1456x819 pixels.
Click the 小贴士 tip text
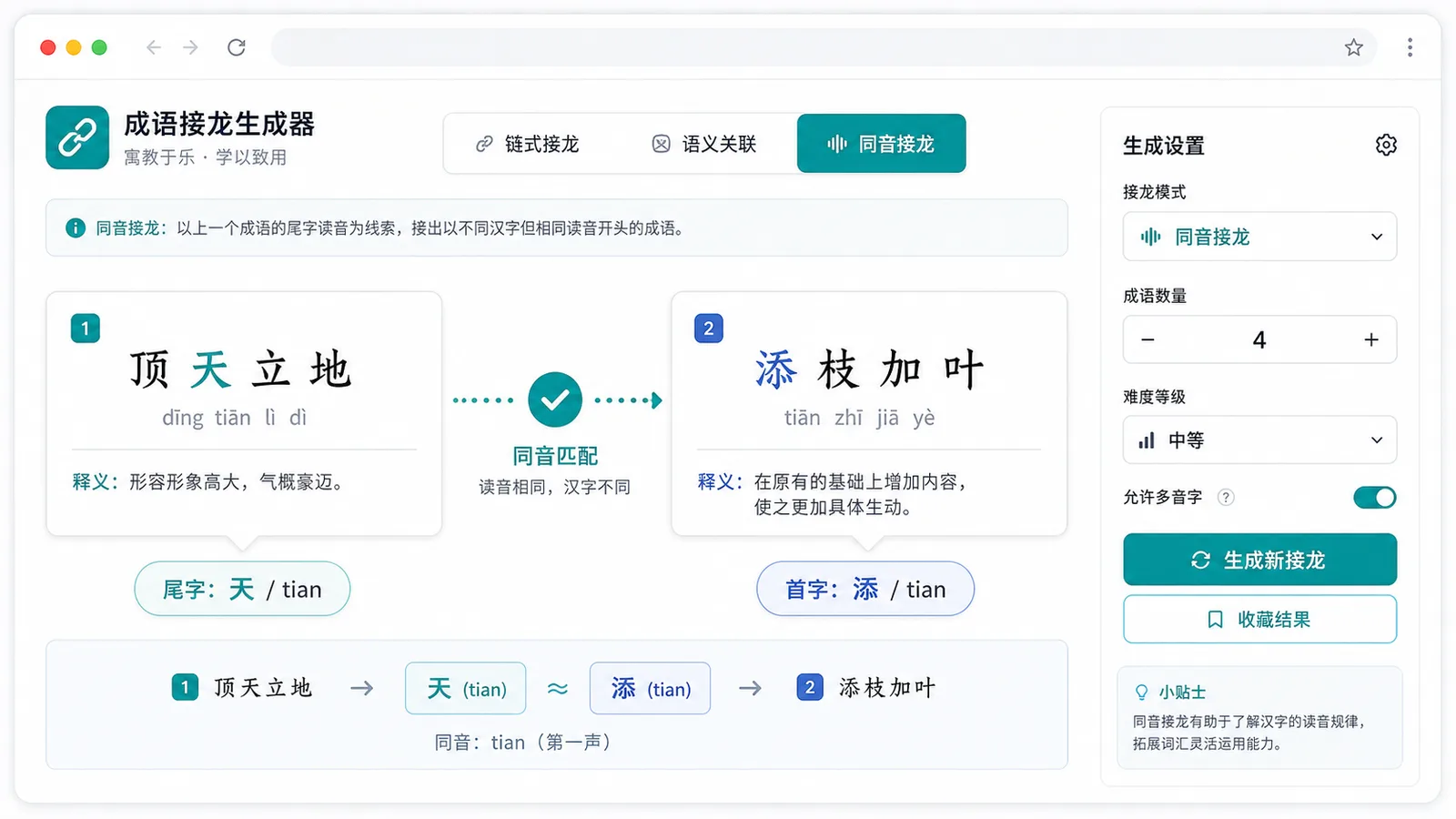pyautogui.click(x=1249, y=733)
